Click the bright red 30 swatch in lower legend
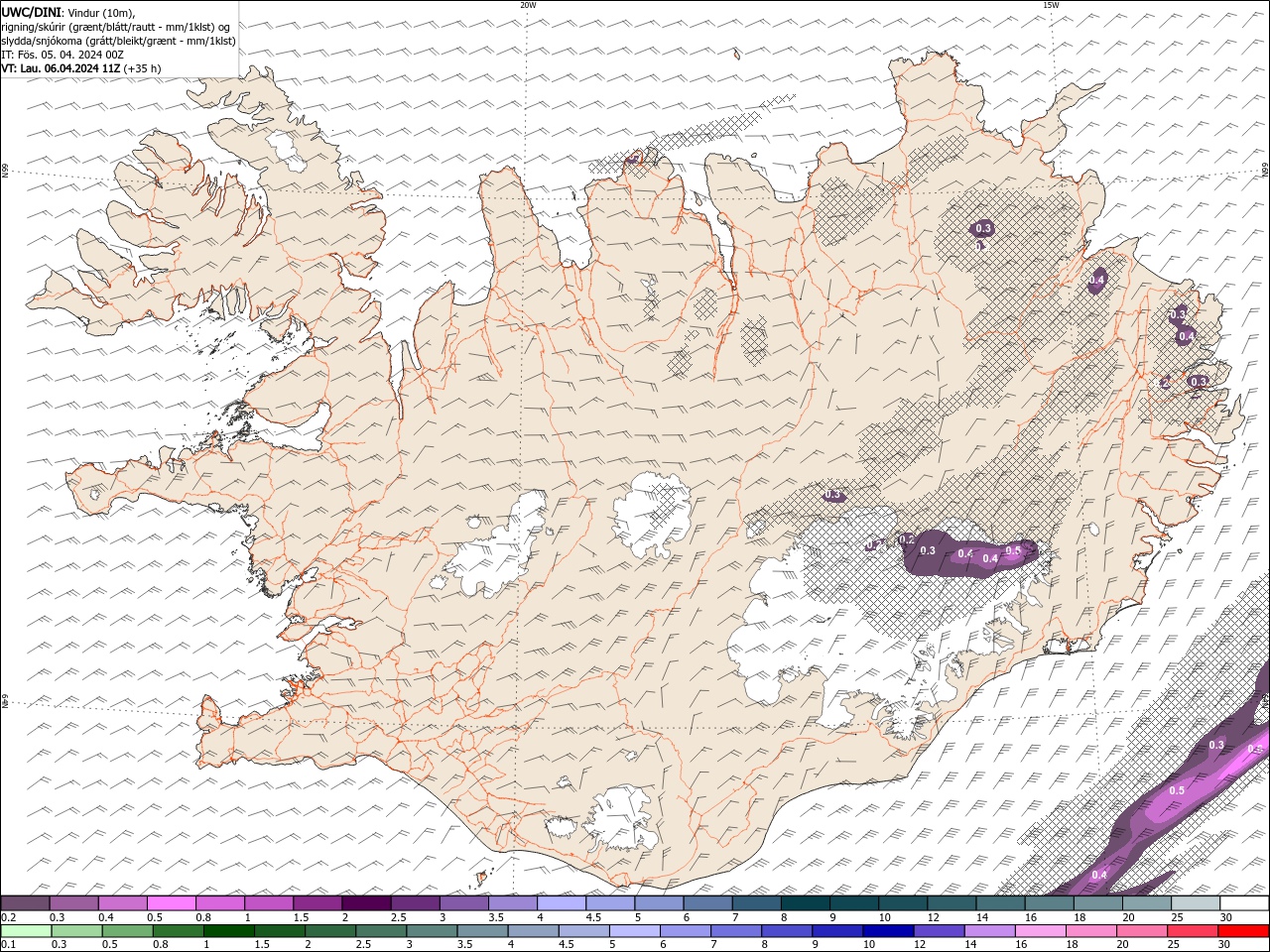1270x952 pixels. click(1244, 931)
